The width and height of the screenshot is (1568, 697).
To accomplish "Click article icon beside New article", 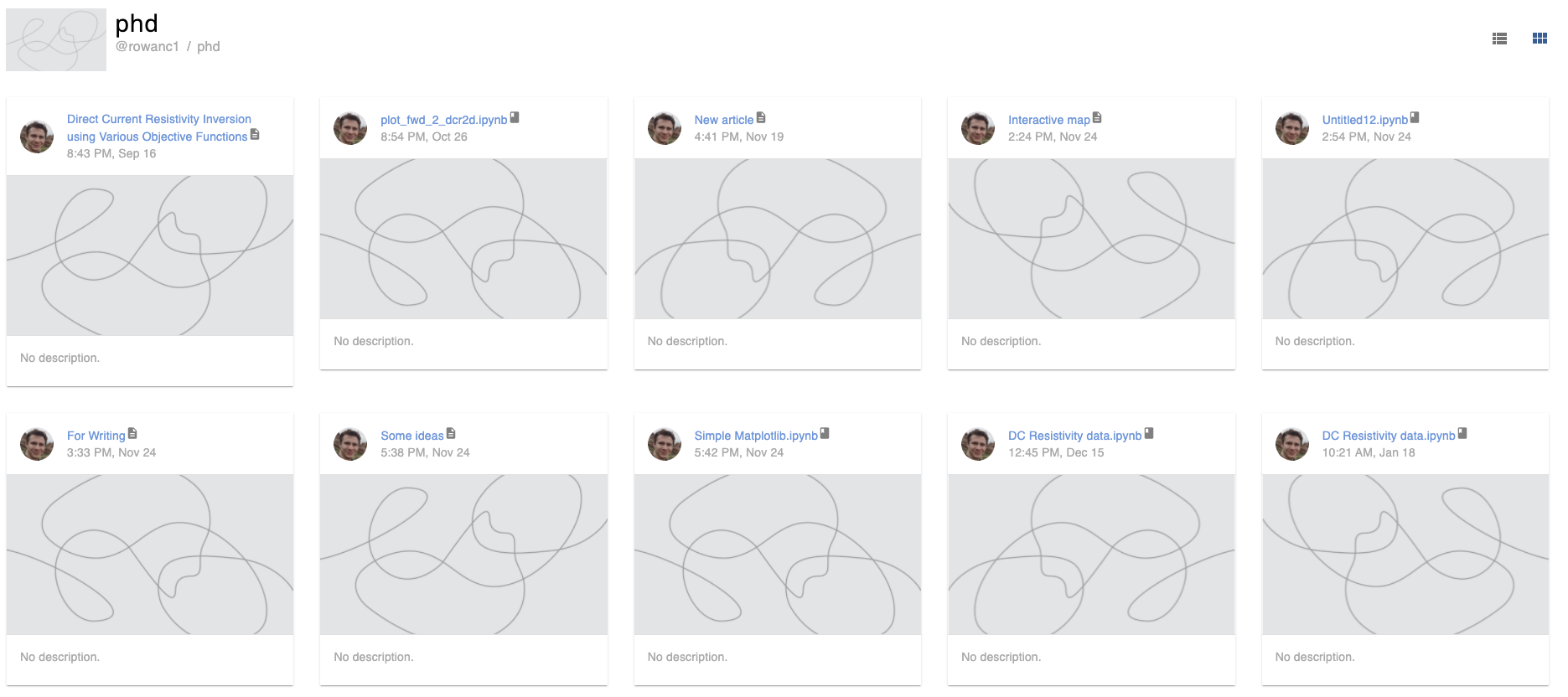I will coord(761,118).
